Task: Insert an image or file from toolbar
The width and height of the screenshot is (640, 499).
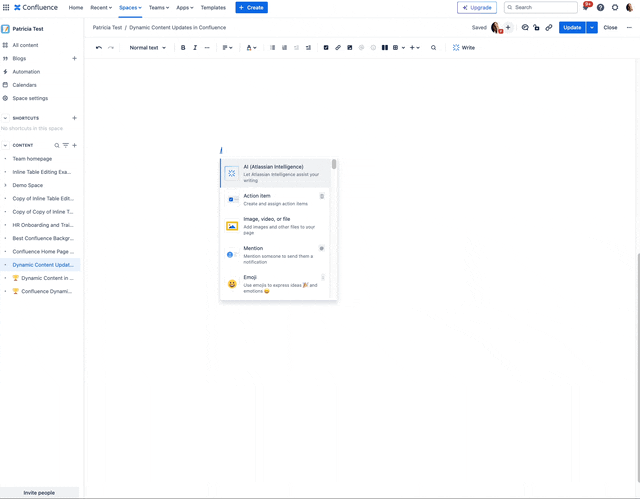Action: pos(350,48)
